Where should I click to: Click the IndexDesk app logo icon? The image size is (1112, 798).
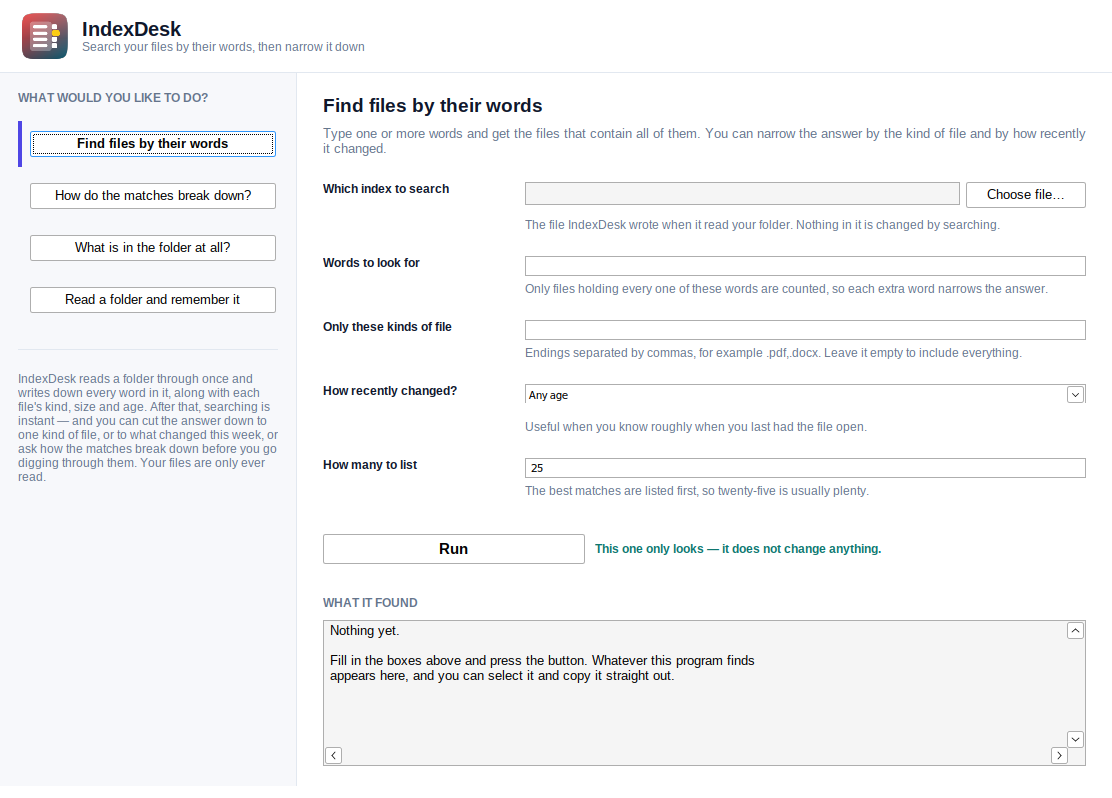45,35
